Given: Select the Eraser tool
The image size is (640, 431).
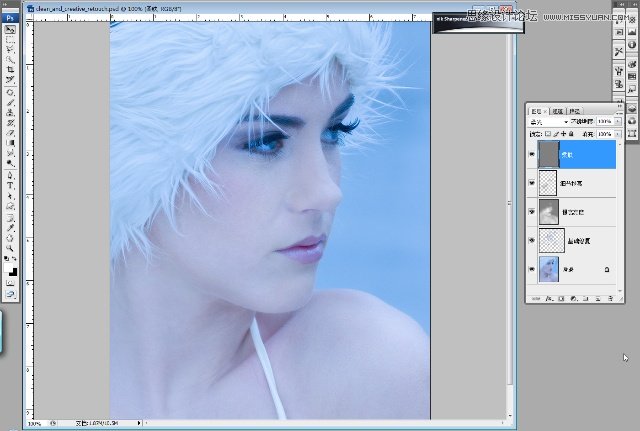Looking at the screenshot, I should [x=10, y=133].
